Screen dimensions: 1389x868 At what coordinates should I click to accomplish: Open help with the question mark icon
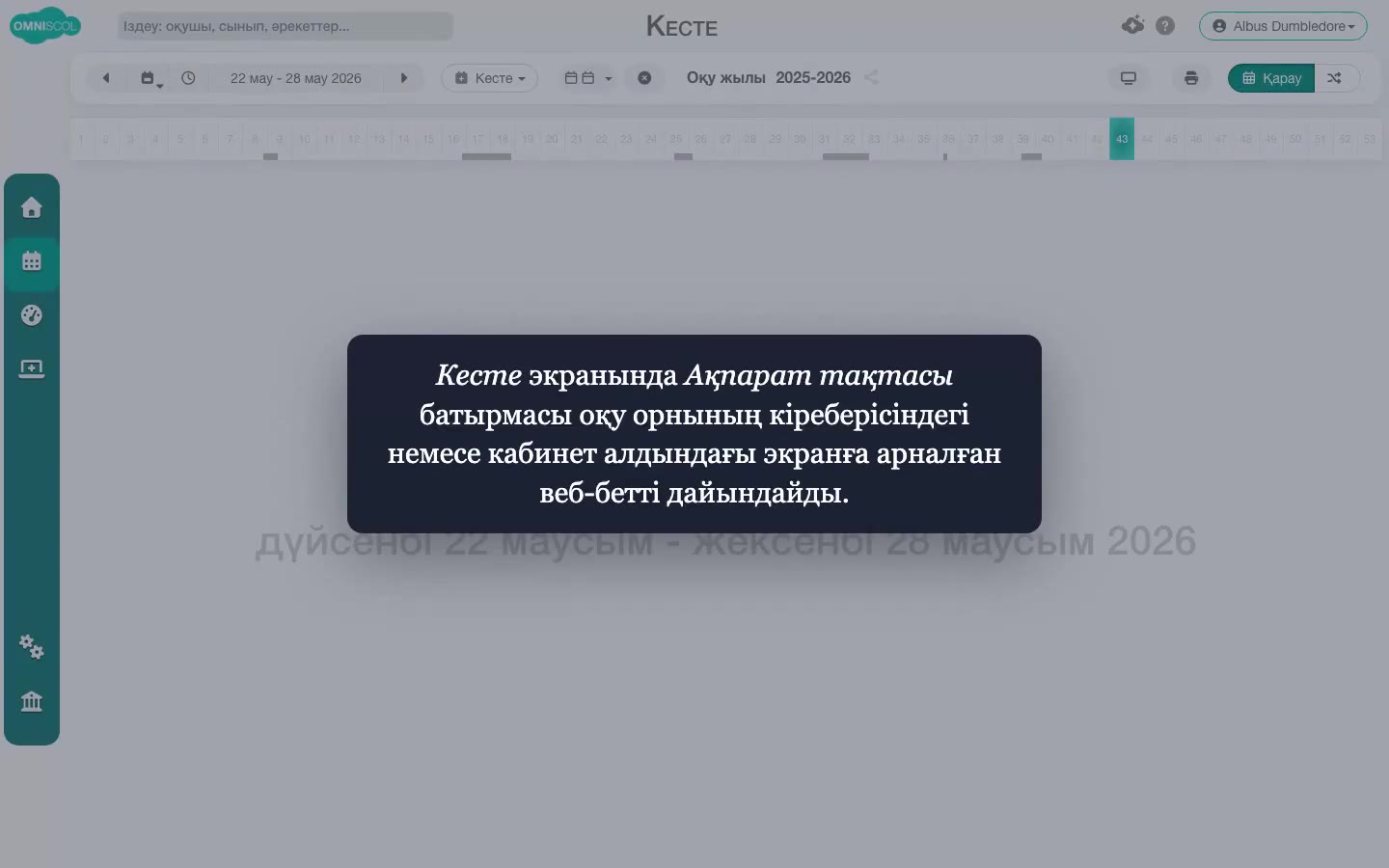tap(1165, 26)
